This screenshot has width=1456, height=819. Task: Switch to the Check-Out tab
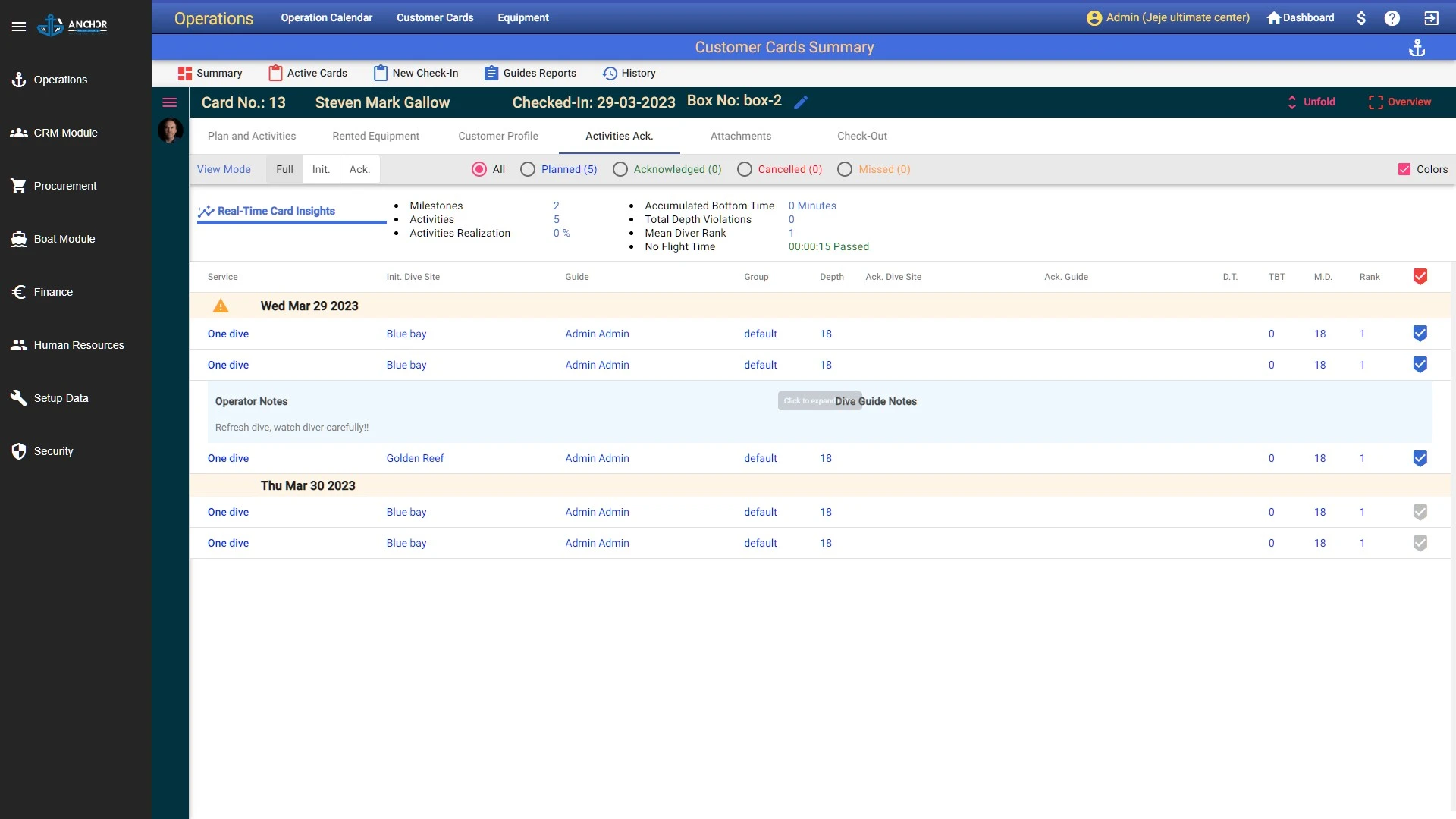pos(862,135)
